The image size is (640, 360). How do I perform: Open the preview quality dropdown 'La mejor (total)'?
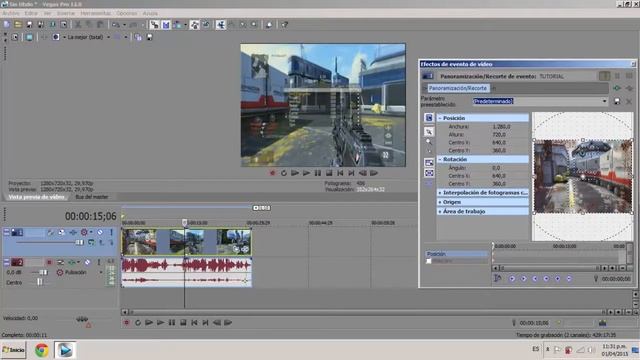[109, 37]
